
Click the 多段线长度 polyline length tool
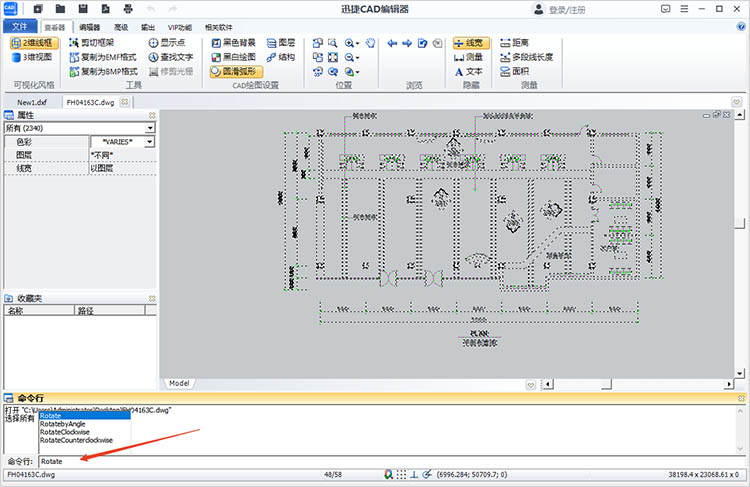pyautogui.click(x=526, y=57)
